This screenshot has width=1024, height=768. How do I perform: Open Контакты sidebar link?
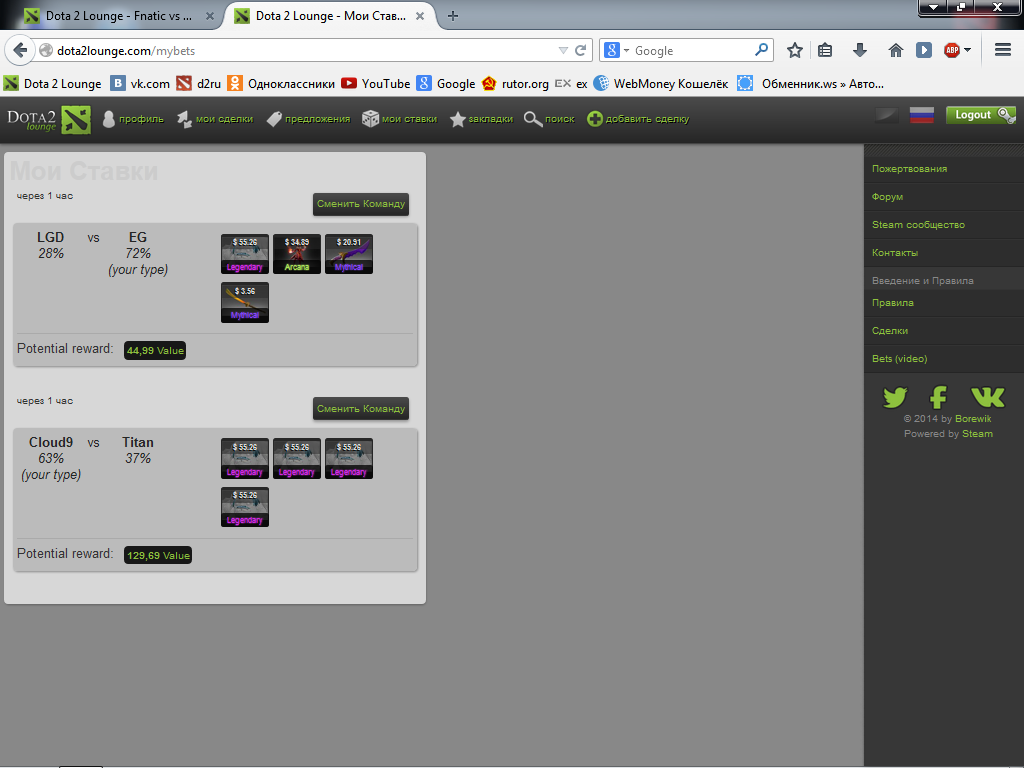pyautogui.click(x=895, y=253)
